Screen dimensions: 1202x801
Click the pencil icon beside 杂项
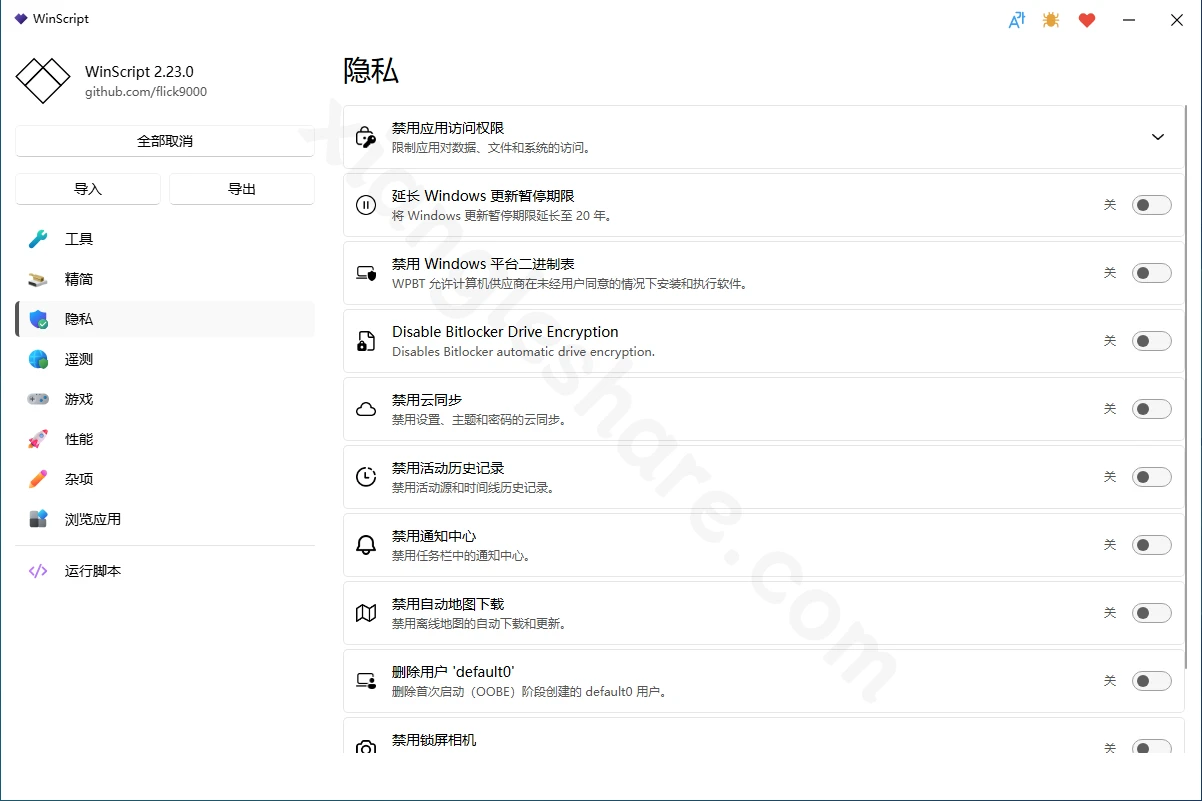(x=38, y=479)
